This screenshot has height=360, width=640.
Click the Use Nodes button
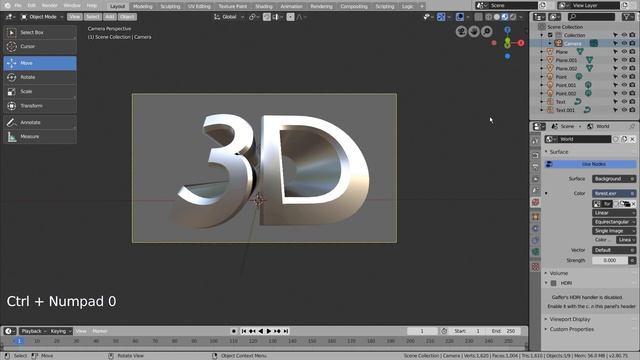591,164
